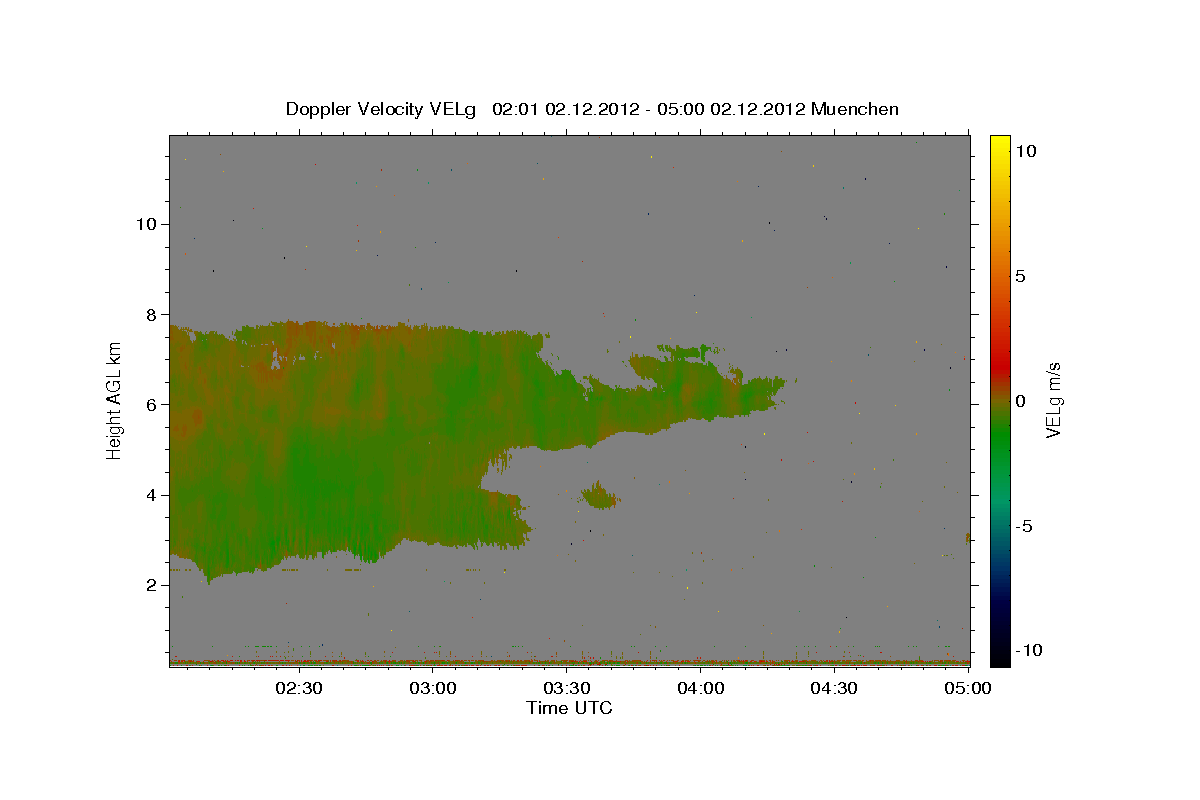1200x800 pixels.
Task: Click the 05:00 time tick label
Action: [969, 688]
